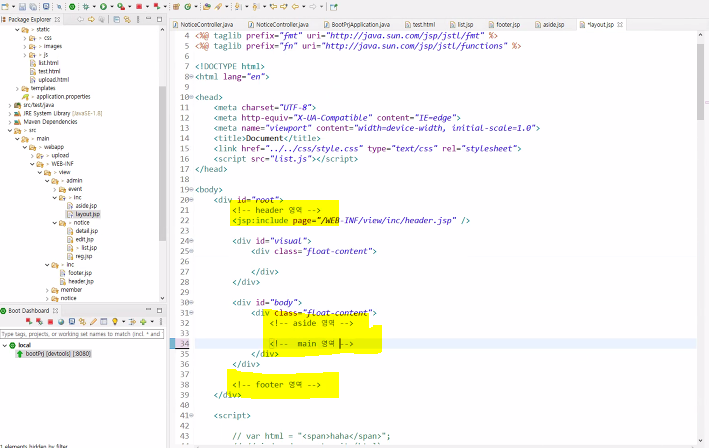Click the New file wizard icon
The image size is (709, 448).
coord(5,7)
